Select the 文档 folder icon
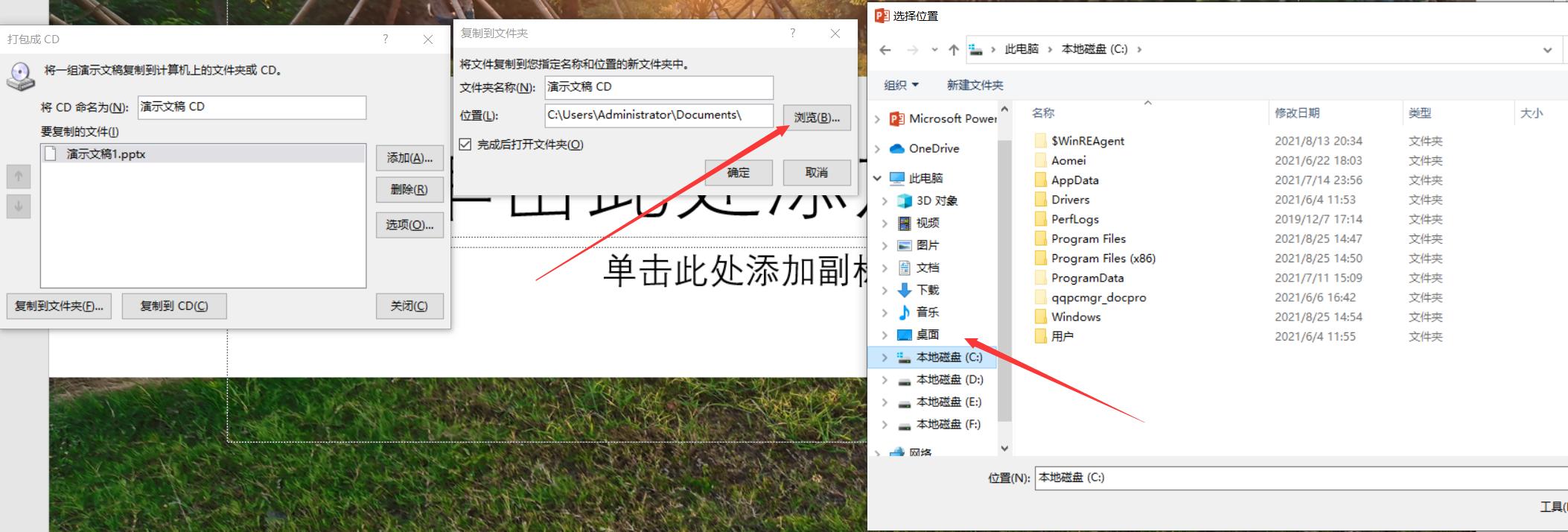The image size is (1568, 532). pos(905,267)
